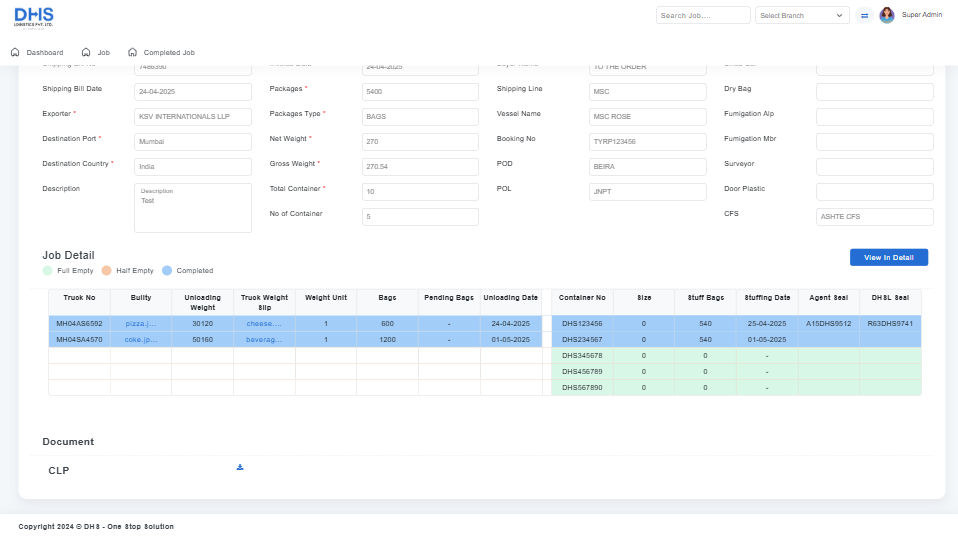Open the cheese truck weight slip link
Viewport: 958px width, 538px height.
(x=264, y=324)
